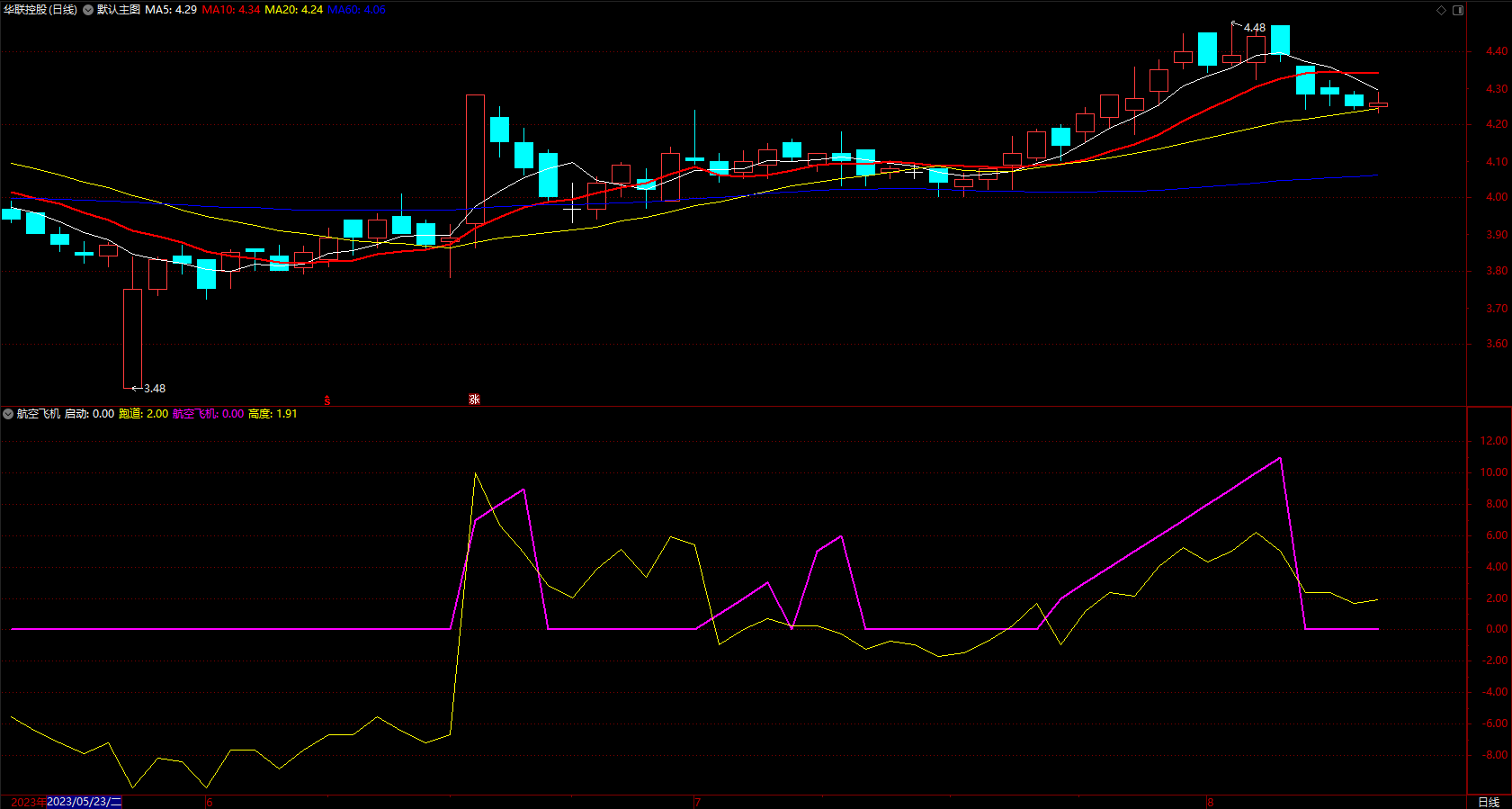Click the 10.00 indicator axis label

pyautogui.click(x=1494, y=472)
